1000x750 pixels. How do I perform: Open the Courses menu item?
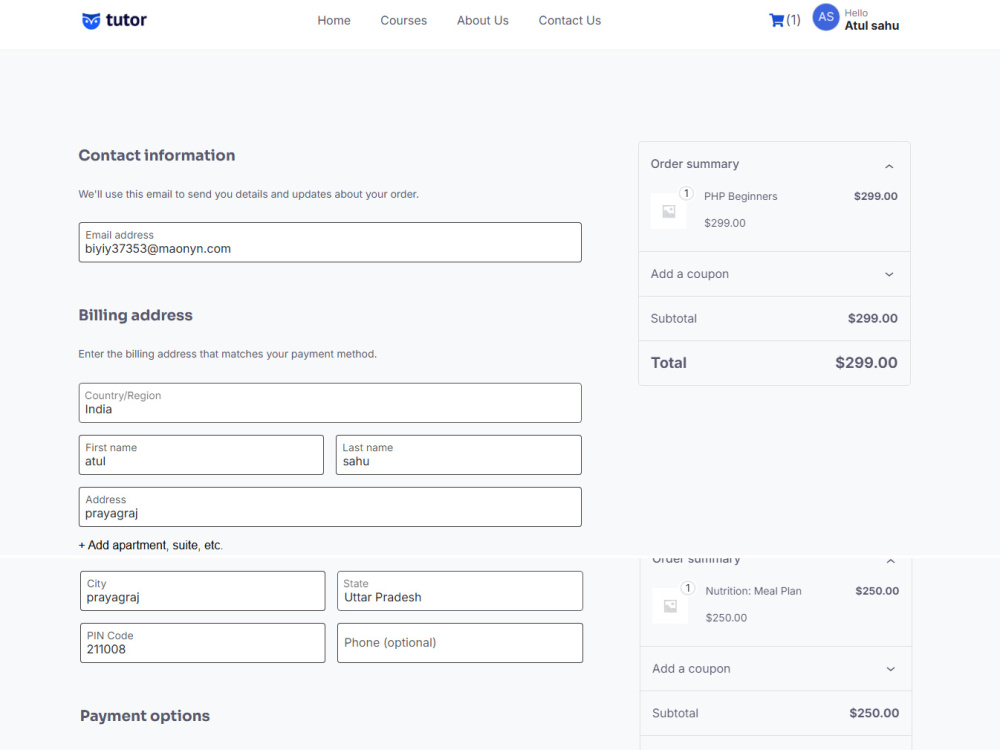pyautogui.click(x=403, y=20)
